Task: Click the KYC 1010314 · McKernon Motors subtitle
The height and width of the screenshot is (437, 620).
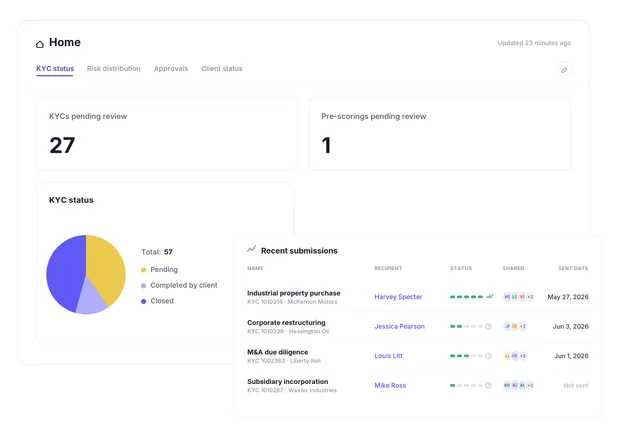Action: (292, 302)
